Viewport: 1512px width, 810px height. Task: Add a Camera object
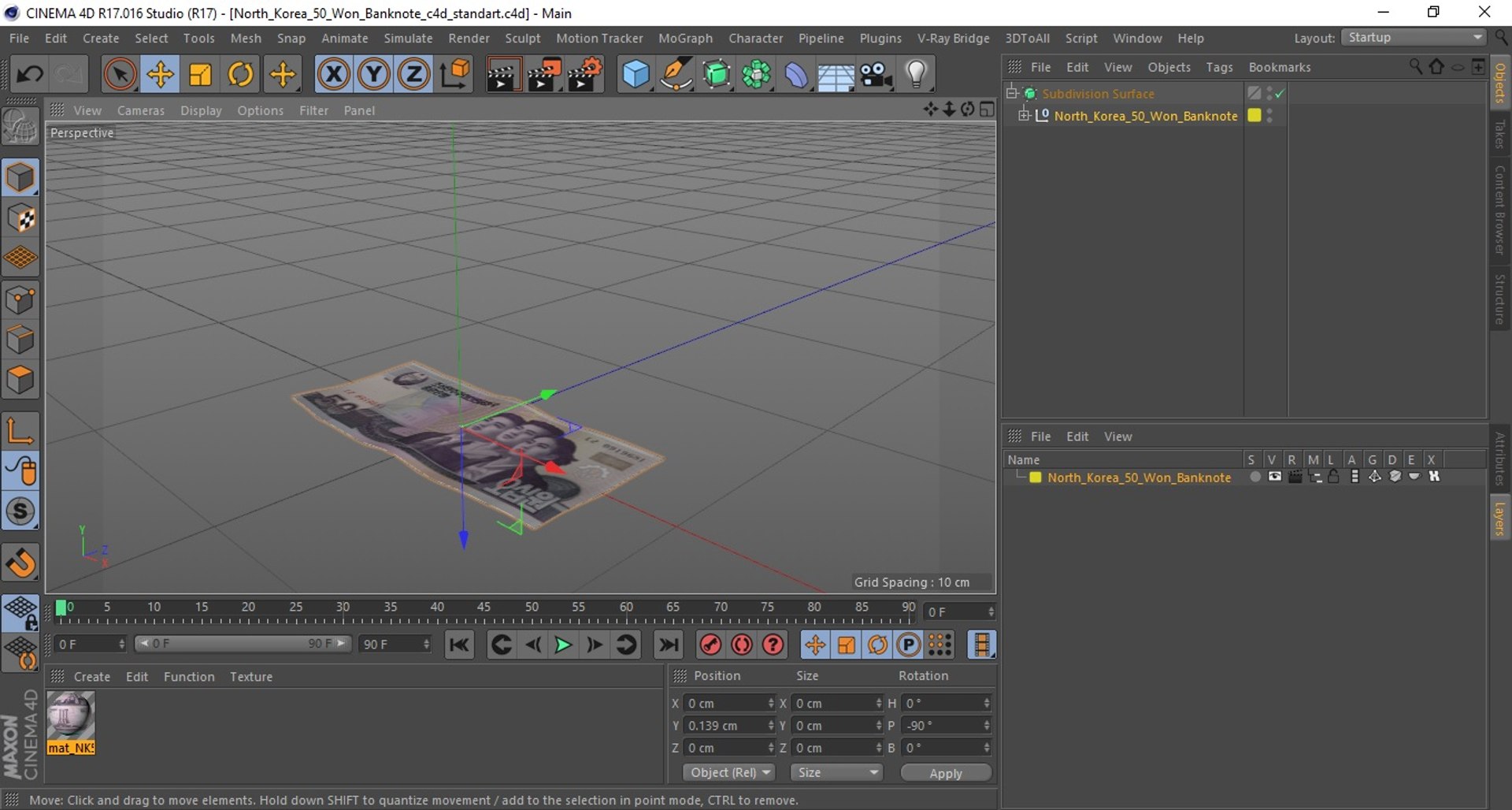pyautogui.click(x=876, y=75)
